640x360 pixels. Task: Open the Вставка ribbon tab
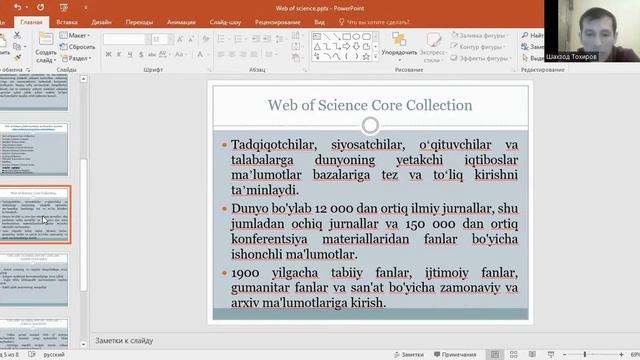[x=67, y=22]
